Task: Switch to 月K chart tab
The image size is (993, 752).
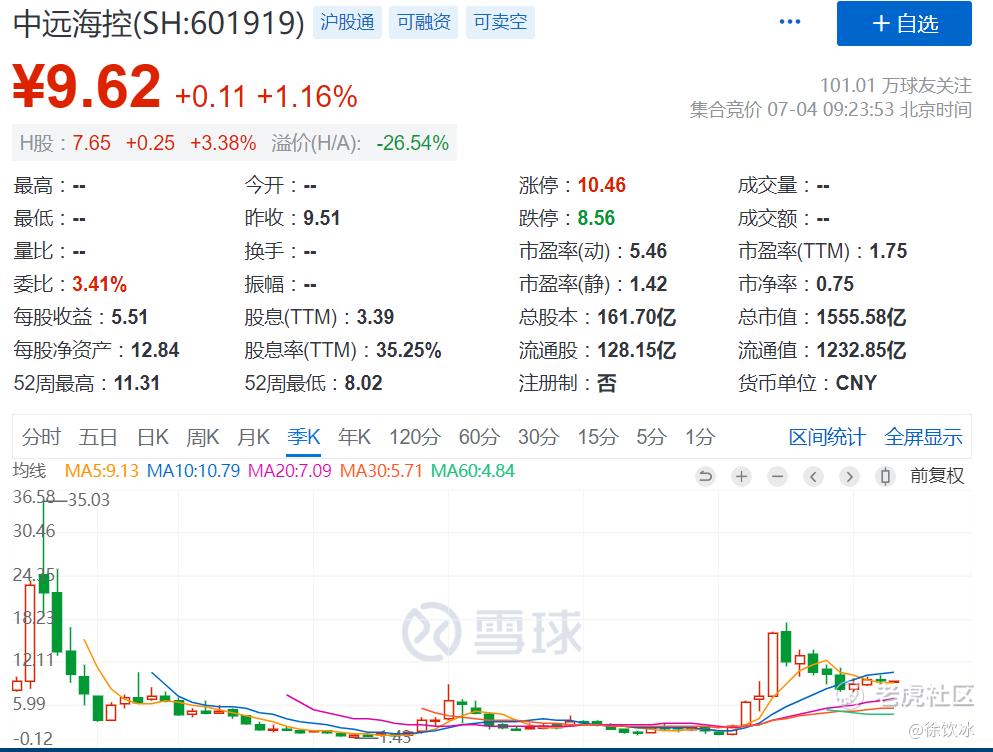Action: tap(253, 437)
